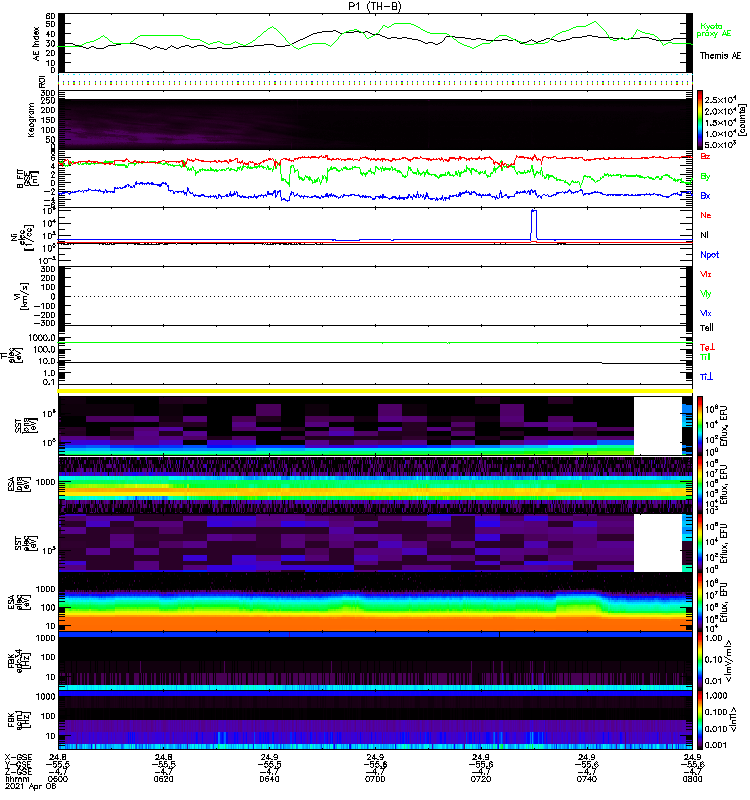Click the Keogram axis label
750x800 pixels.
pos(31,120)
